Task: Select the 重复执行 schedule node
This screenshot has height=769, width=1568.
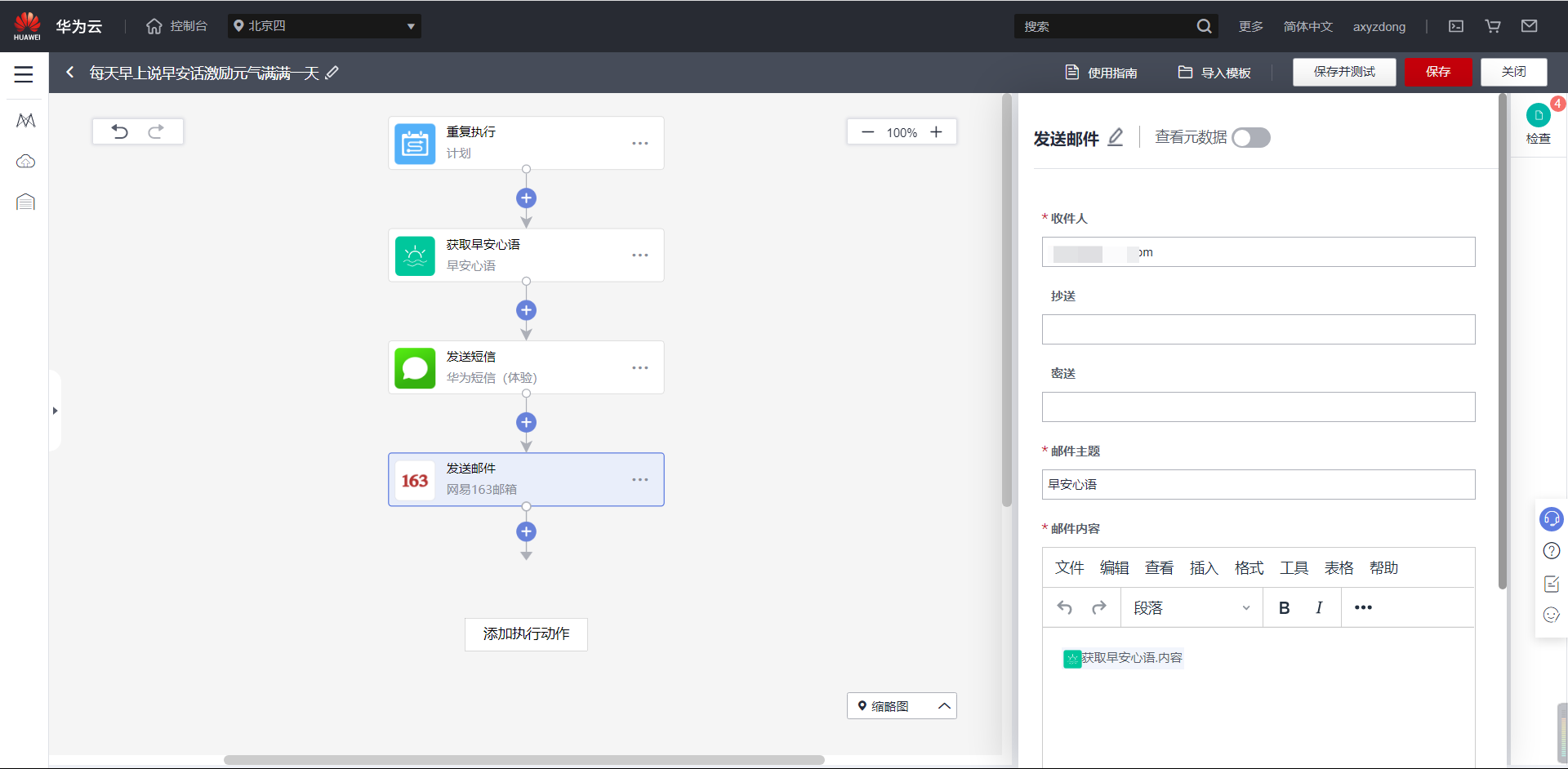Action: click(526, 143)
